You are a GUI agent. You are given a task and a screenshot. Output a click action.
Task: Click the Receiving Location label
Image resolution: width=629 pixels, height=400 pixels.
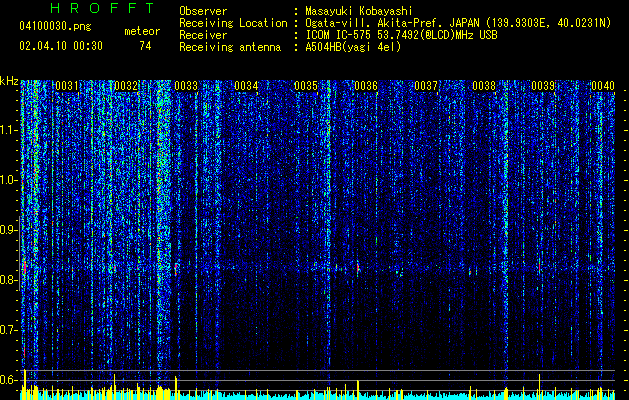(x=233, y=23)
